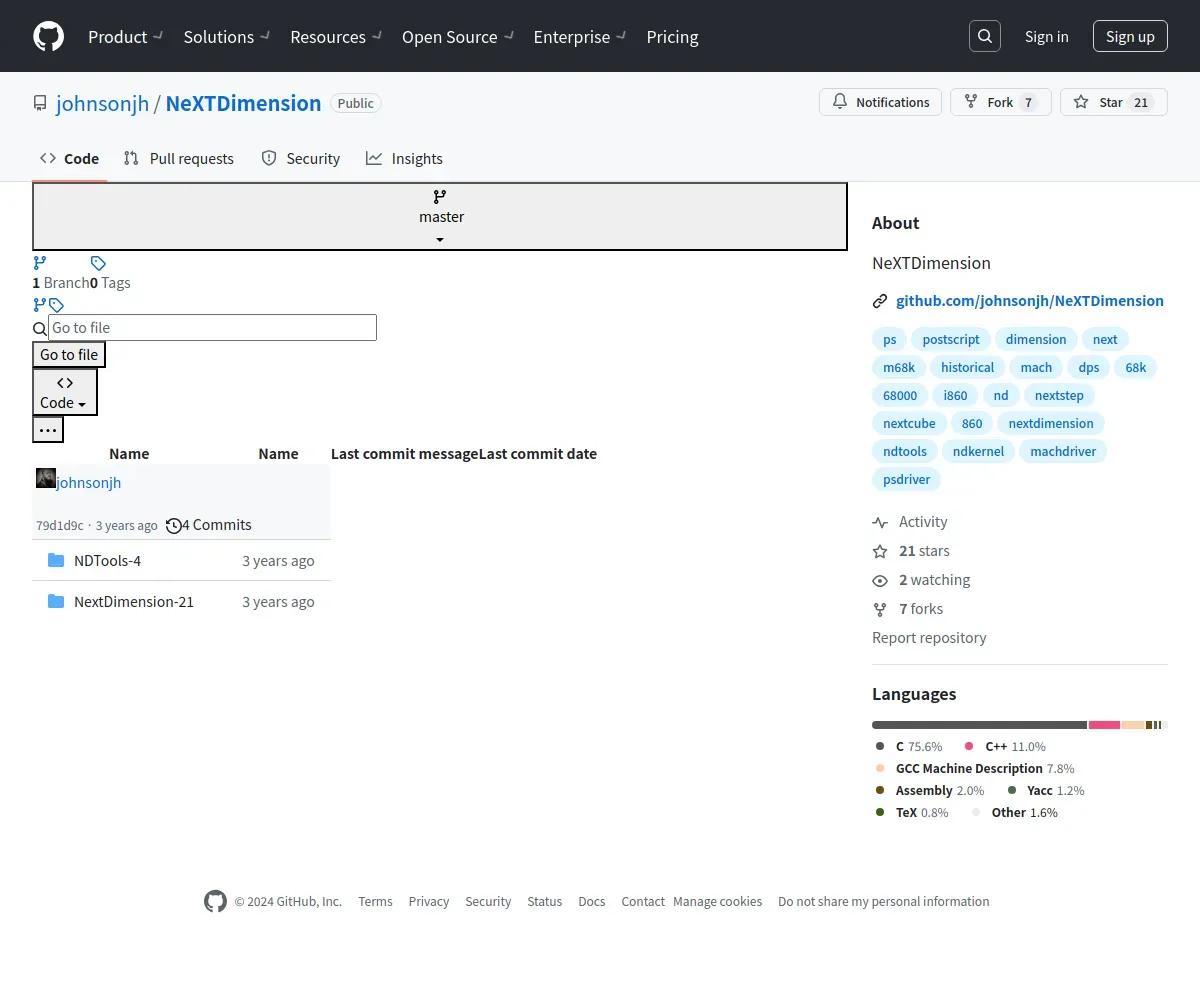Open the Code clone dropdown button
The width and height of the screenshot is (1200, 1000).
point(65,392)
